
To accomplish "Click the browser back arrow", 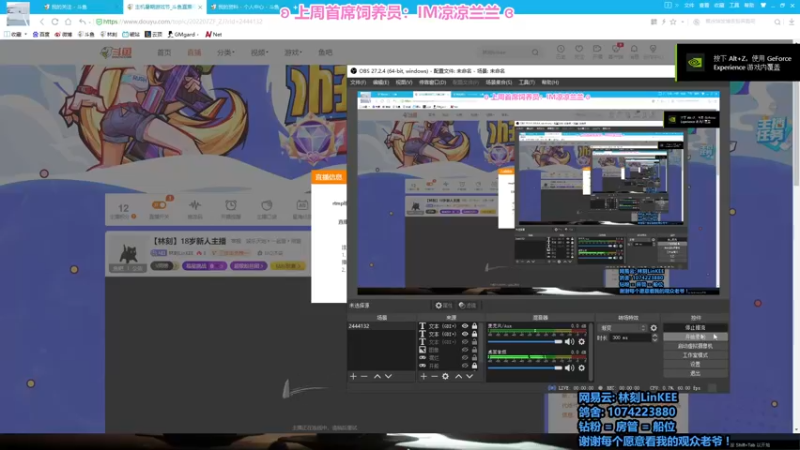I will (x=42, y=22).
